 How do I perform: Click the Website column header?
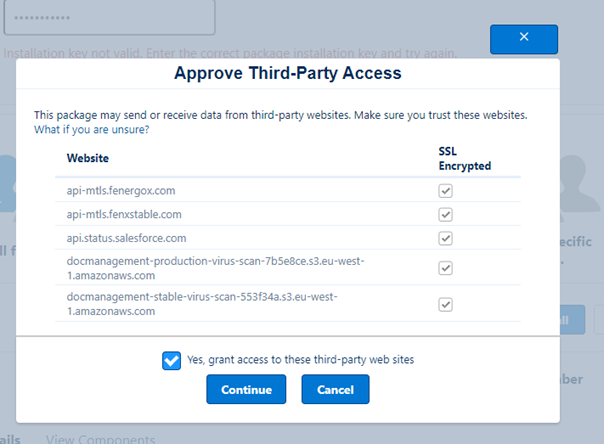tap(87, 158)
